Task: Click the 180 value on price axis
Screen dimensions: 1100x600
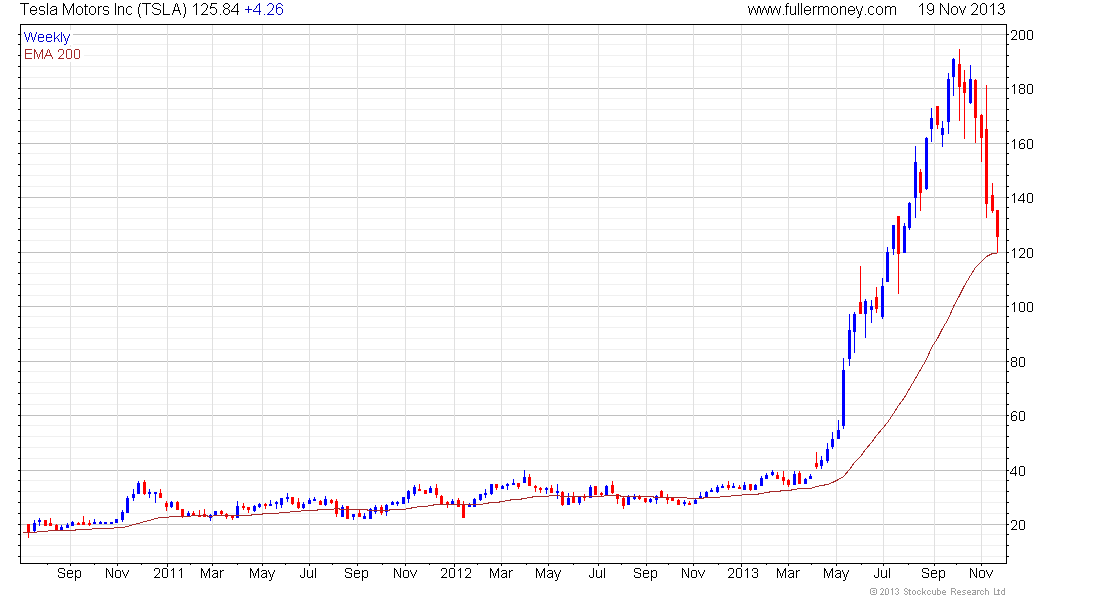Action: click(1021, 89)
